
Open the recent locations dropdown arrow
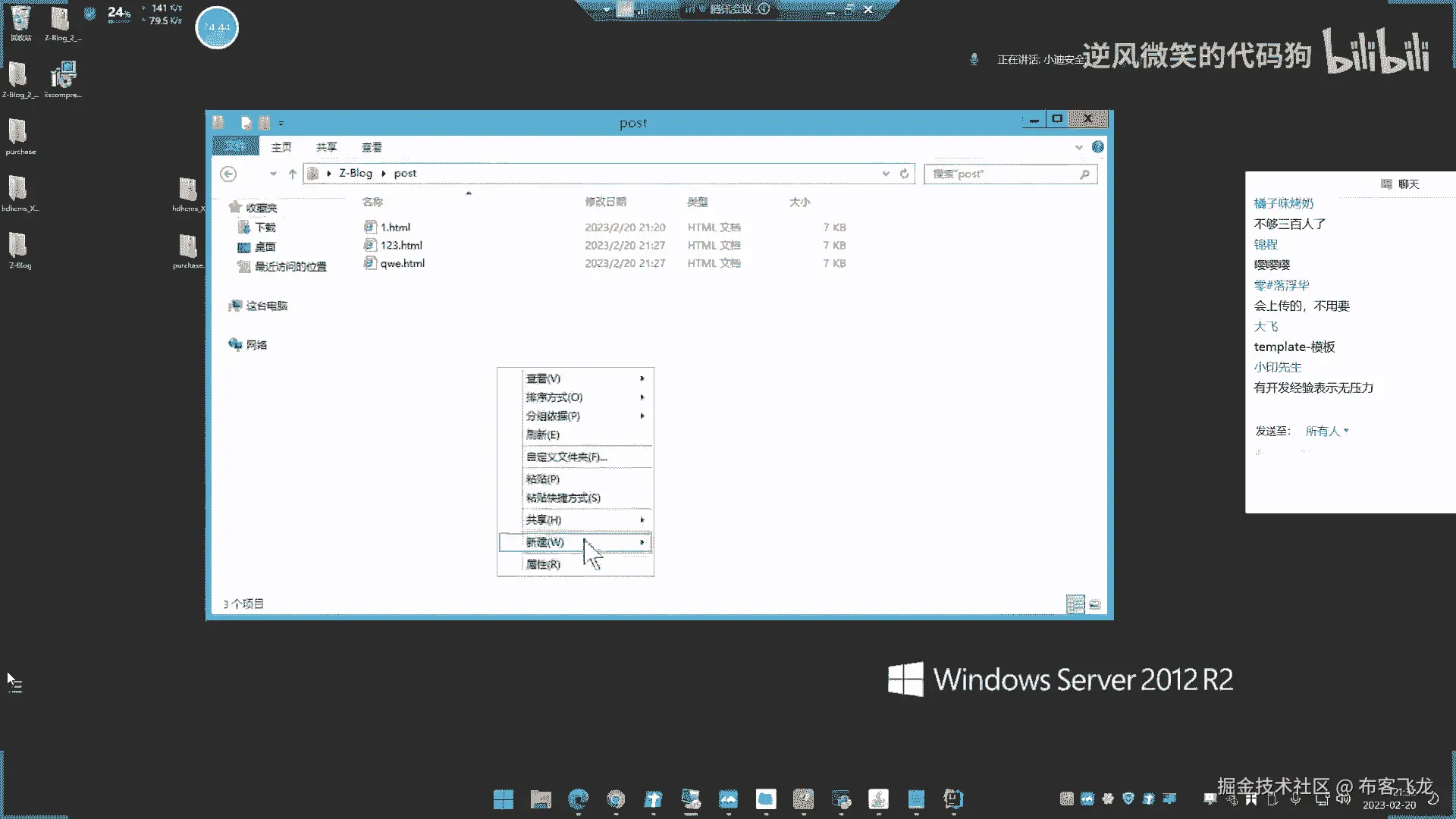click(x=273, y=174)
